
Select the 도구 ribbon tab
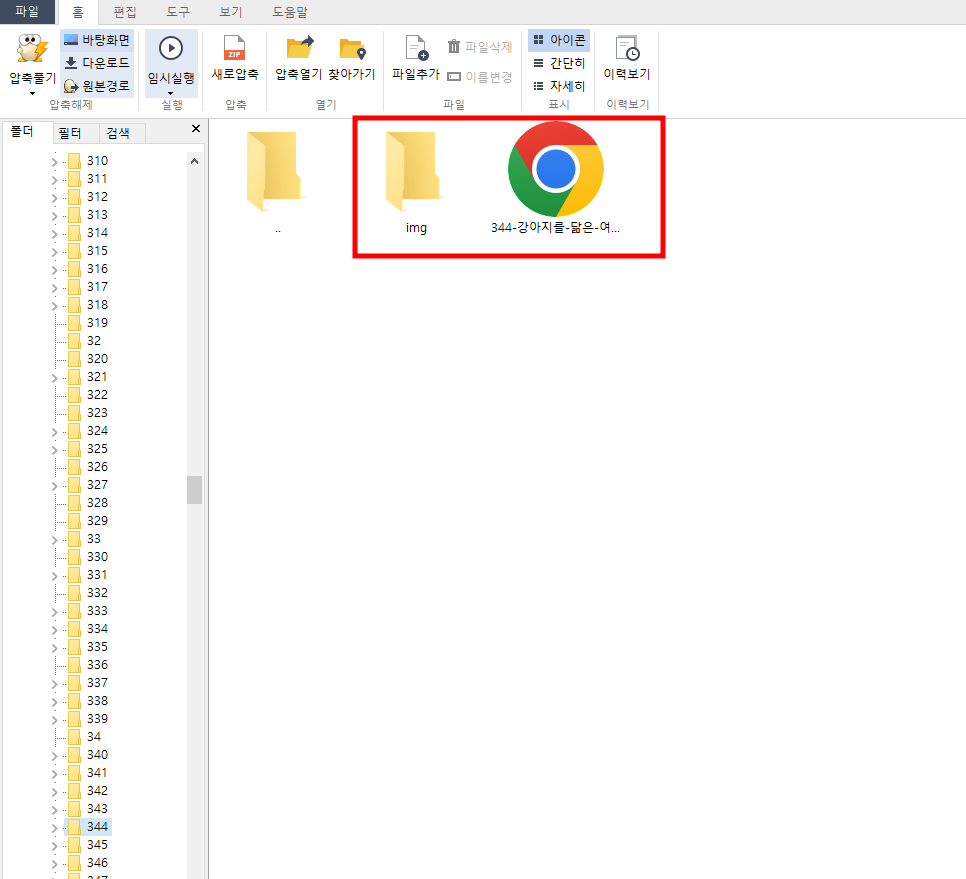coord(178,12)
